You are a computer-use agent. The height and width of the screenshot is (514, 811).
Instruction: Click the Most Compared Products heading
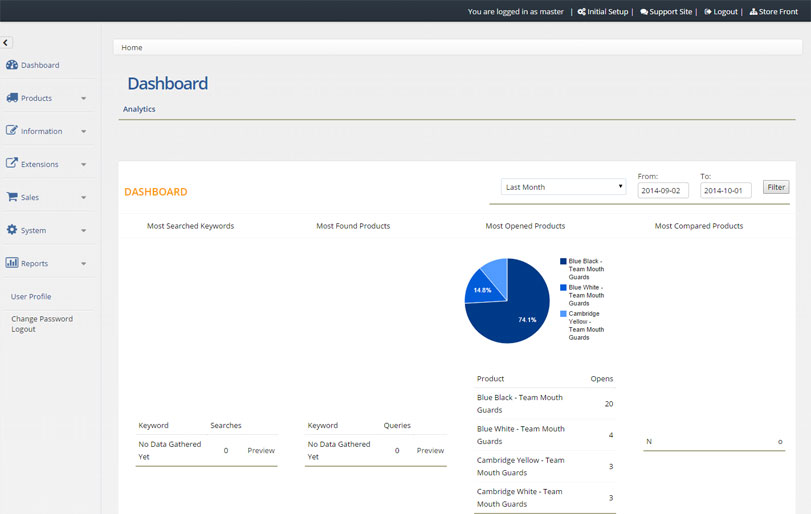pyautogui.click(x=699, y=226)
